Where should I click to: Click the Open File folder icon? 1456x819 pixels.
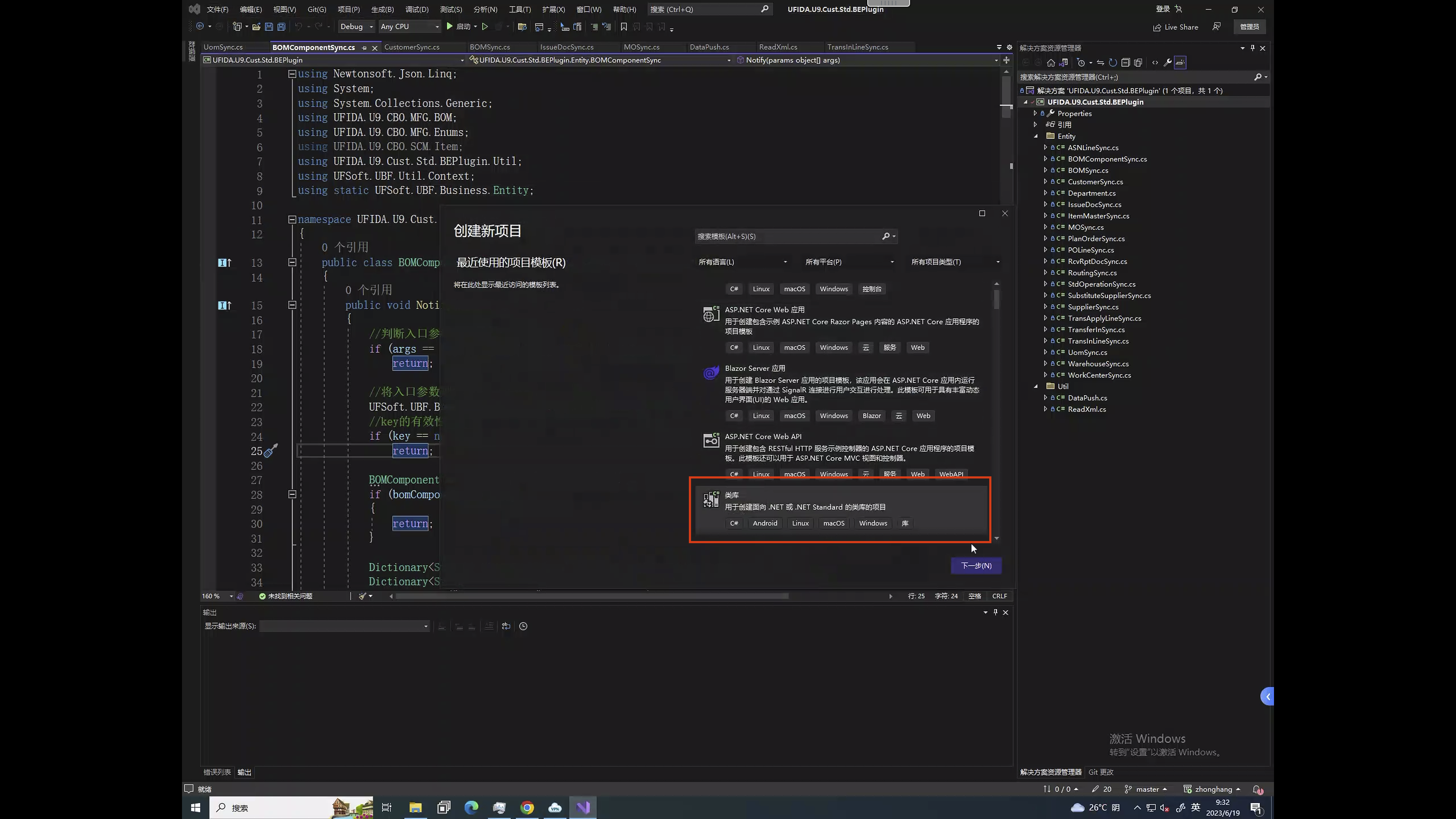[x=256, y=27]
